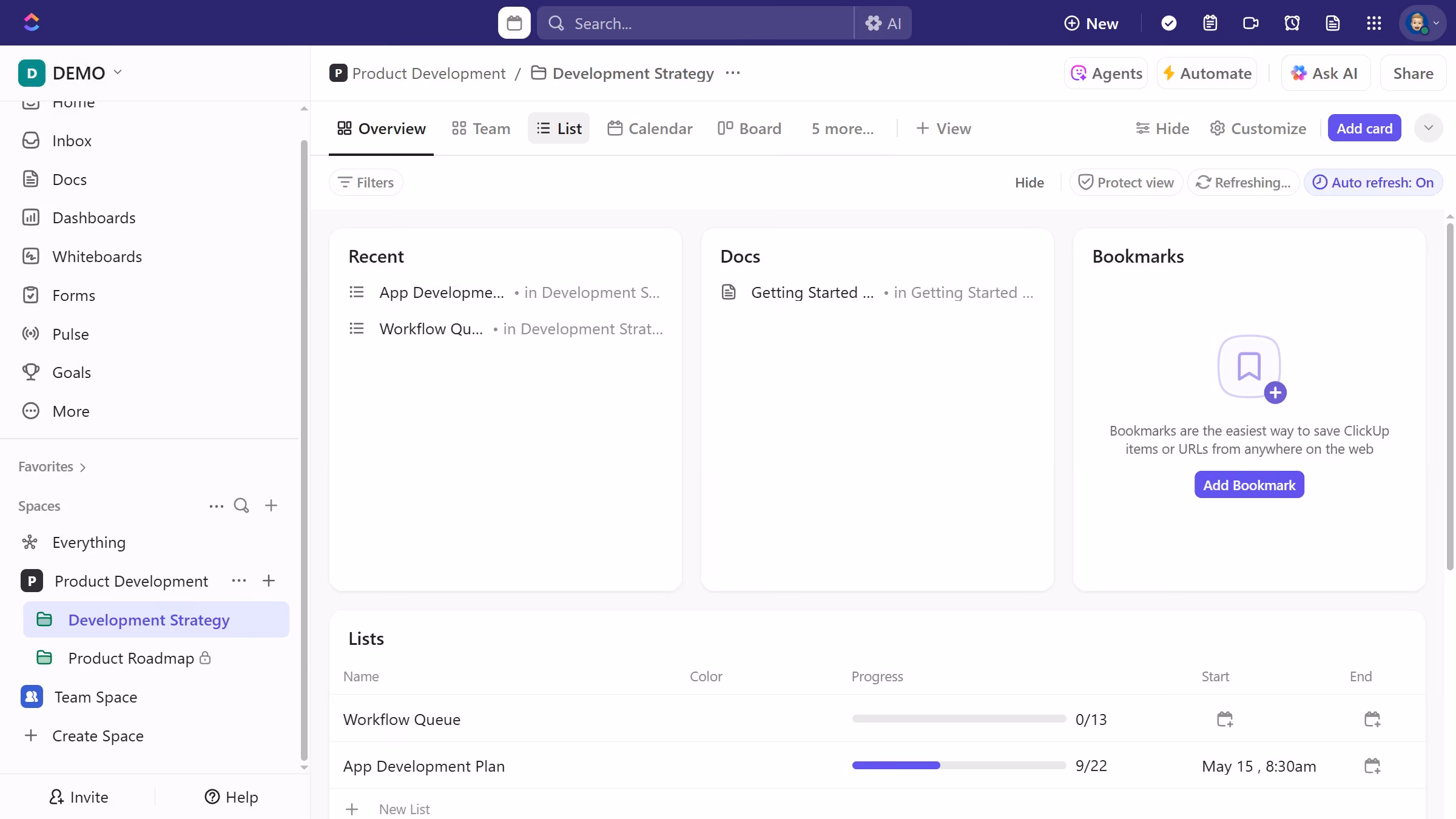1456x819 pixels.
Task: Click Invite at sidebar bottom
Action: tap(78, 797)
